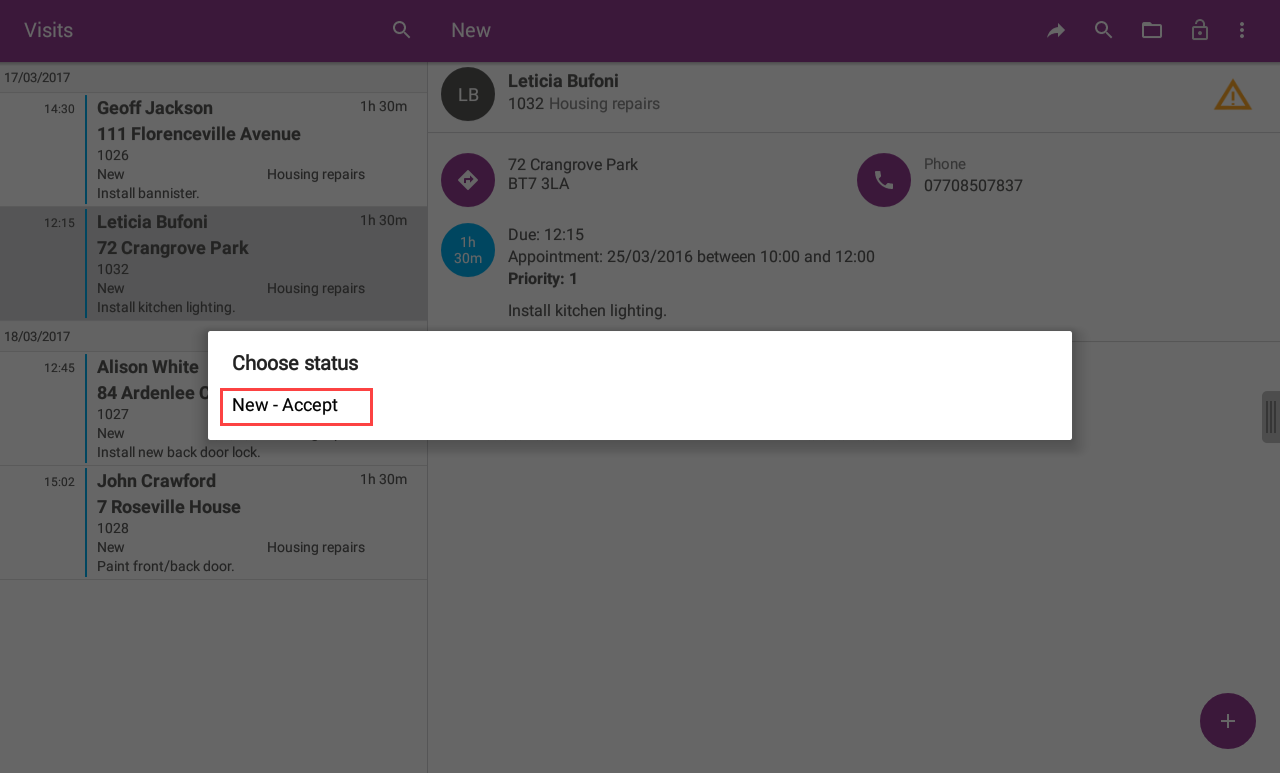The height and width of the screenshot is (773, 1280).
Task: Tap 'Paint front/back door.' description
Action: click(x=166, y=567)
